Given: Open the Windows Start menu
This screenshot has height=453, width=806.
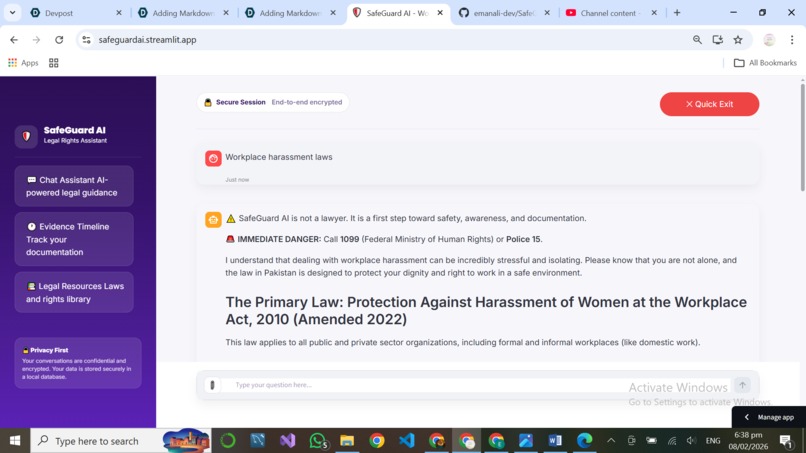Looking at the screenshot, I should pos(15,441).
